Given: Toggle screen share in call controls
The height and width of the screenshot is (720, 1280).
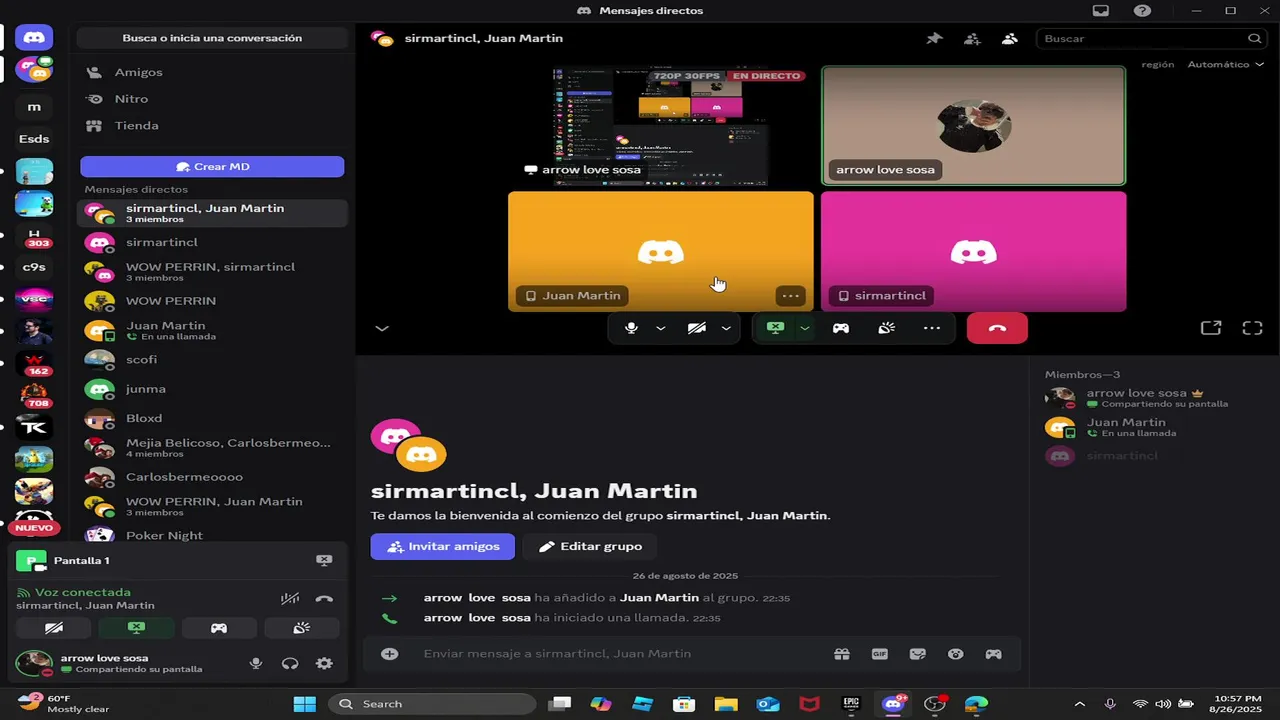Looking at the screenshot, I should coord(775,328).
